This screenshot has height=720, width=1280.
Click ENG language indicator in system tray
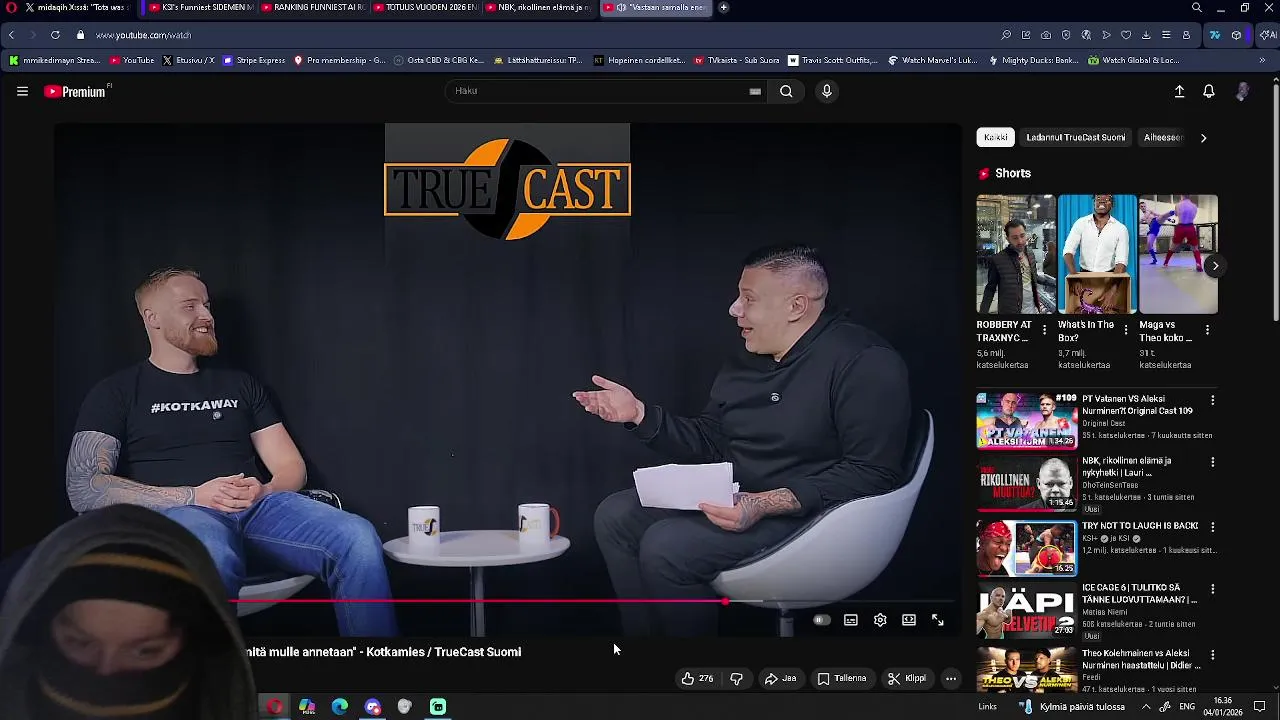tap(1187, 706)
